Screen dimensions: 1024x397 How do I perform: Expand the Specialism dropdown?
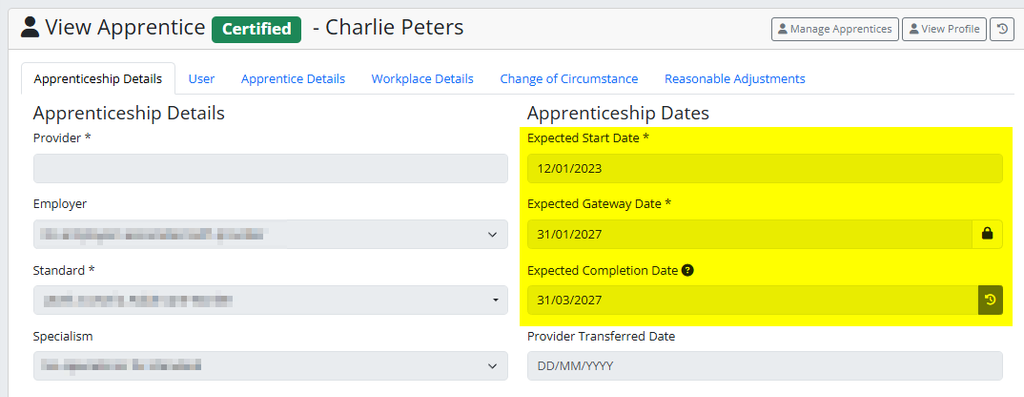270,366
